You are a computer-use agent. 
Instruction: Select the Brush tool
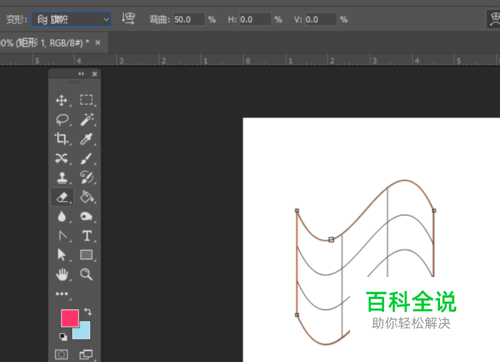(x=86, y=158)
